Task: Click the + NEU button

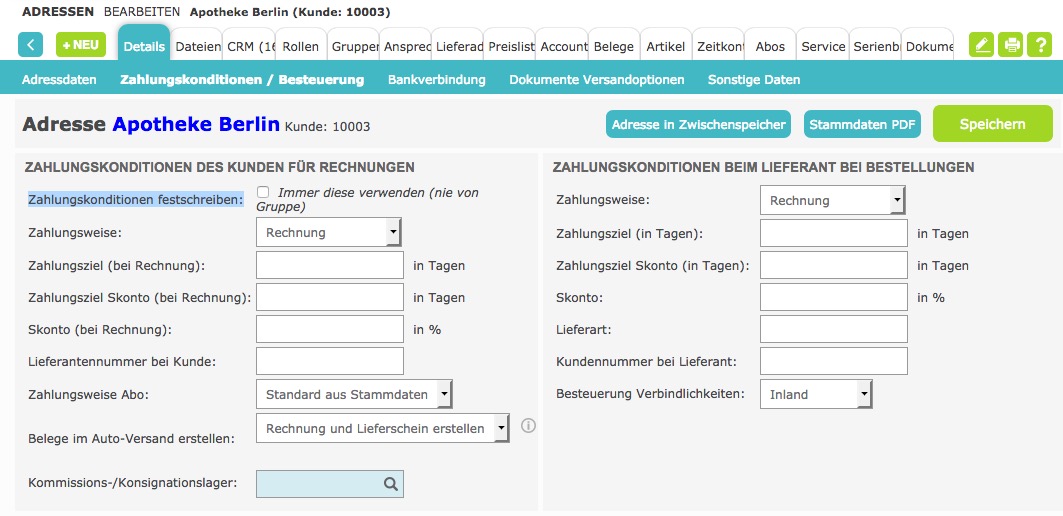Action: (x=81, y=45)
